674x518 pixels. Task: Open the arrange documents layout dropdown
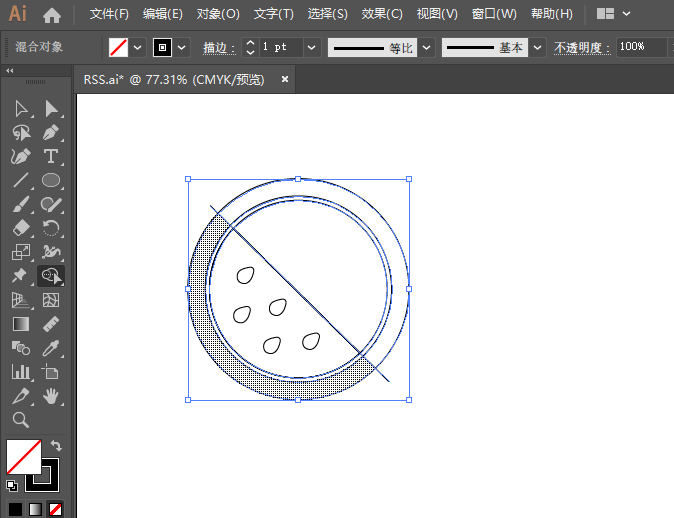coord(613,14)
